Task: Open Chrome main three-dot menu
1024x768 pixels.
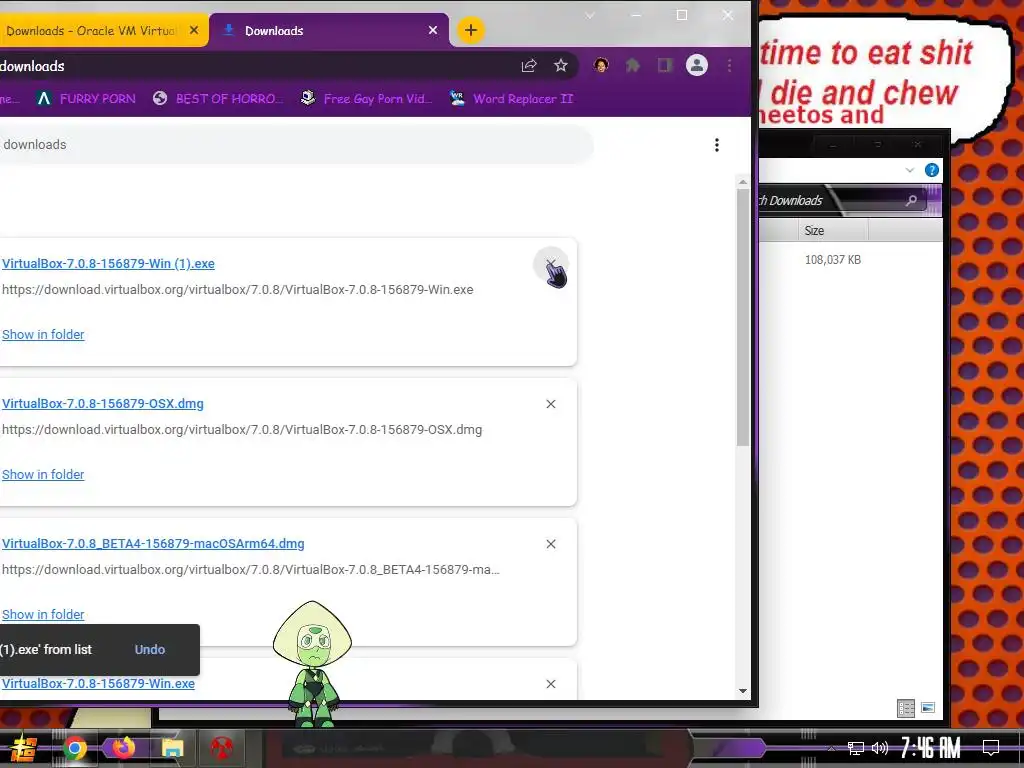Action: (x=729, y=65)
